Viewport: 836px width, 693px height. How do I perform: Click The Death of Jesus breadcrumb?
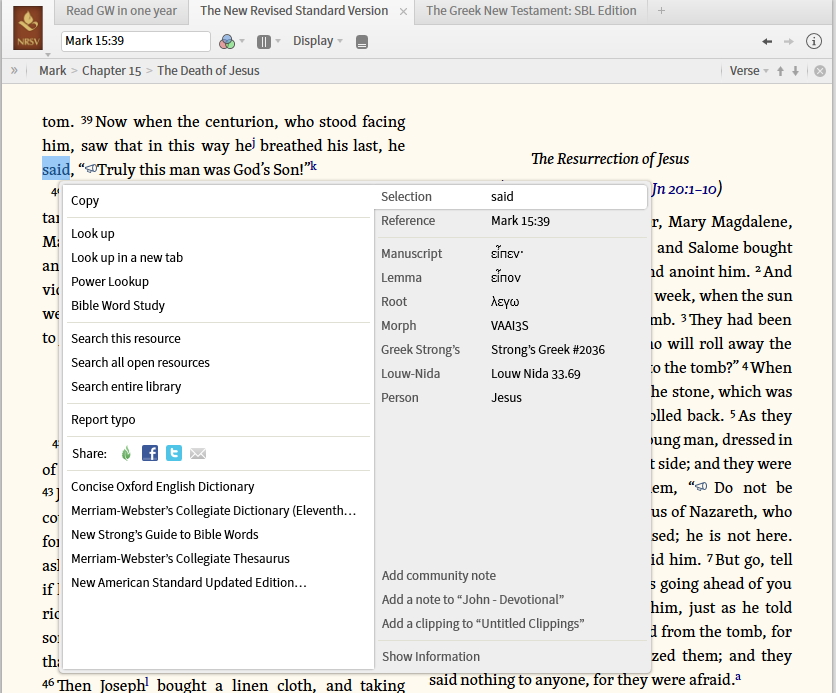208,71
